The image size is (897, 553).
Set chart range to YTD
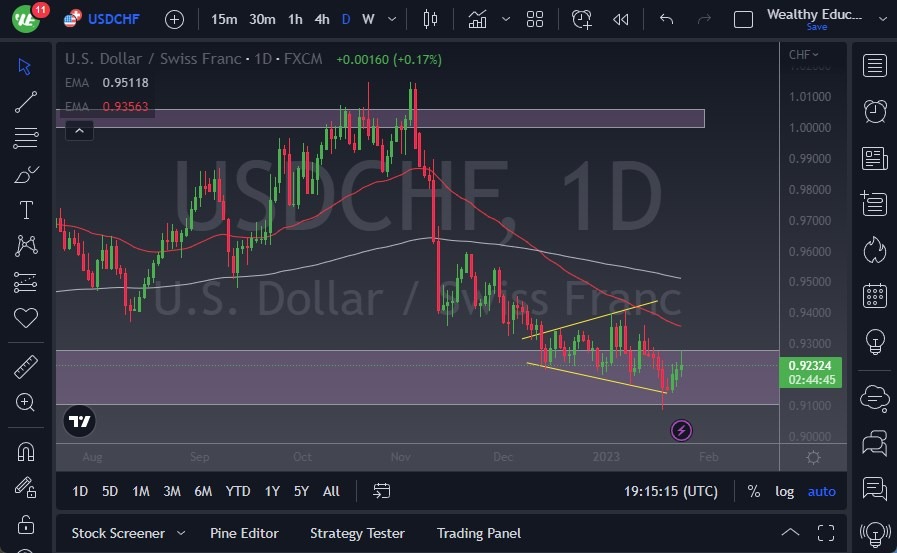[x=238, y=491]
